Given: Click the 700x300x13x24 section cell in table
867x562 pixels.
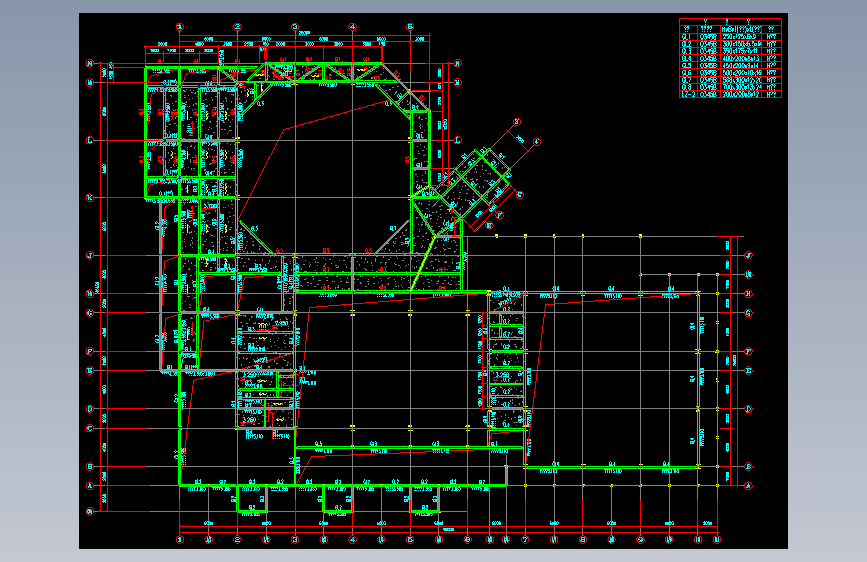Looking at the screenshot, I should (741, 87).
